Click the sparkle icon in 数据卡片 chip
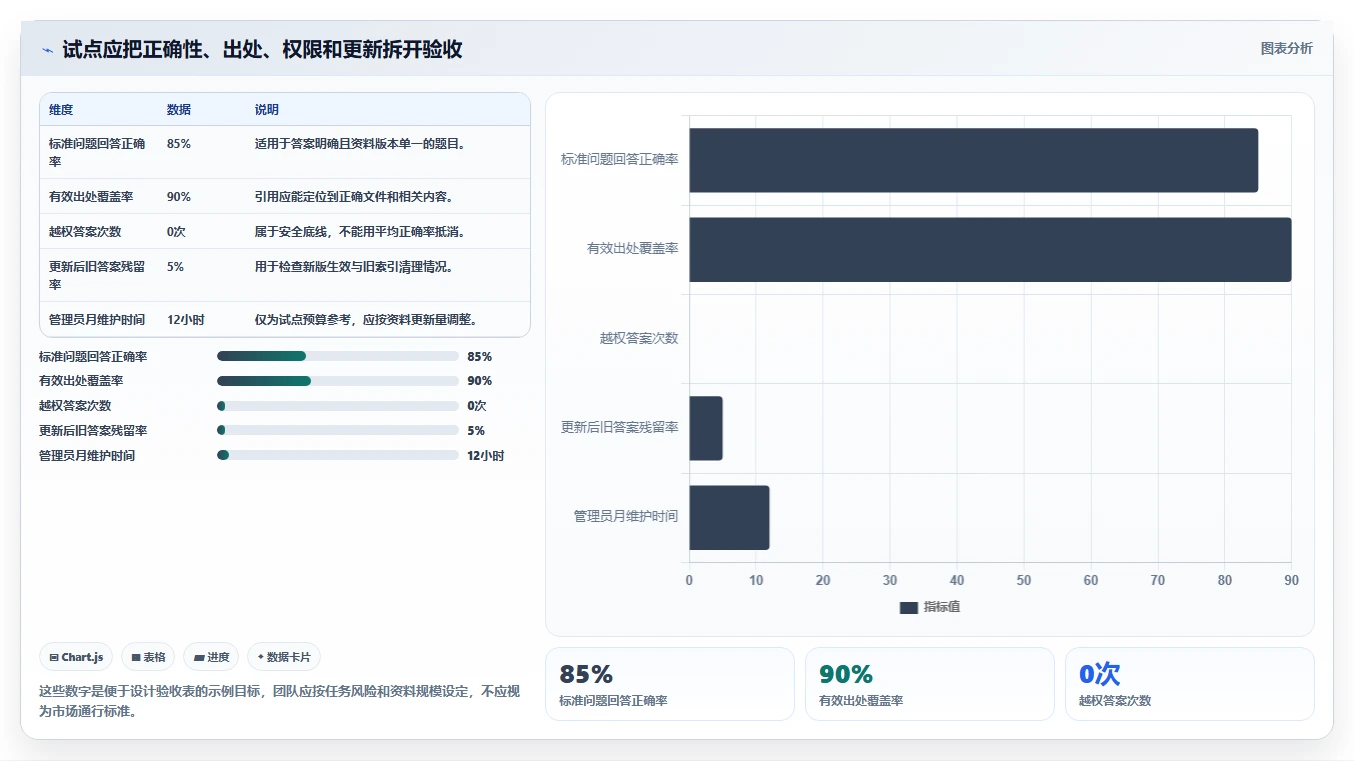Screen dimensions: 1354x761 [x=261, y=657]
